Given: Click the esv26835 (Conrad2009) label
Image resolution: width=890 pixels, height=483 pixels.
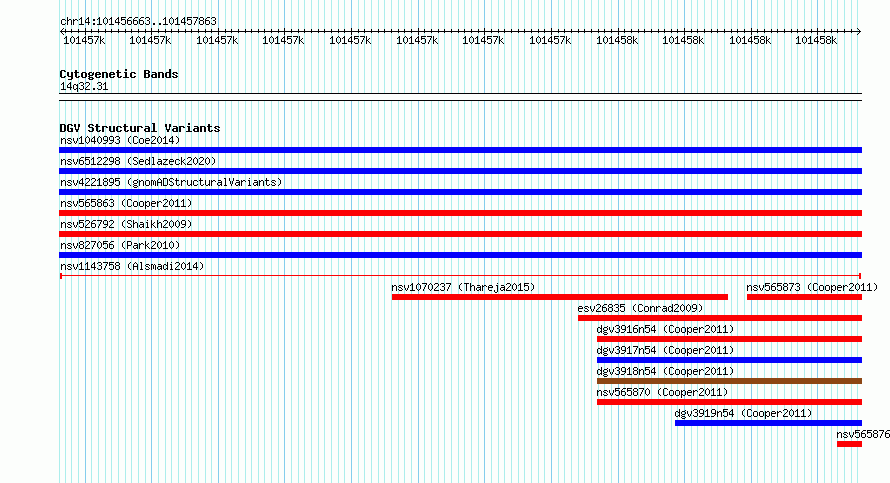Looking at the screenshot, I should (x=640, y=308).
